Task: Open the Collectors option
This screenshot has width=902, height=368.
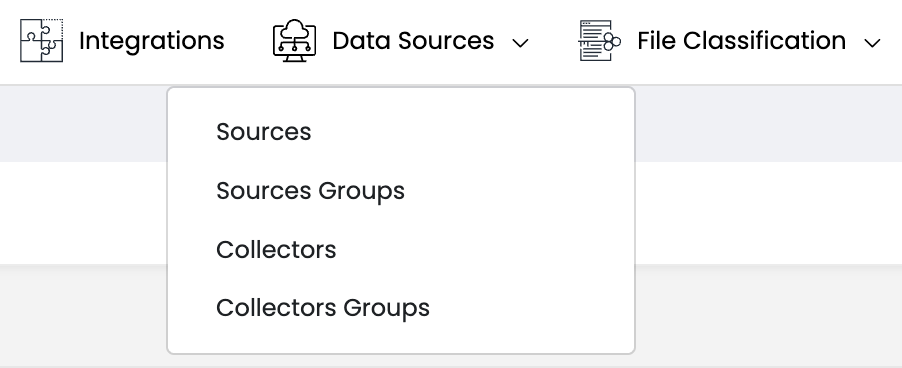Action: tap(276, 250)
